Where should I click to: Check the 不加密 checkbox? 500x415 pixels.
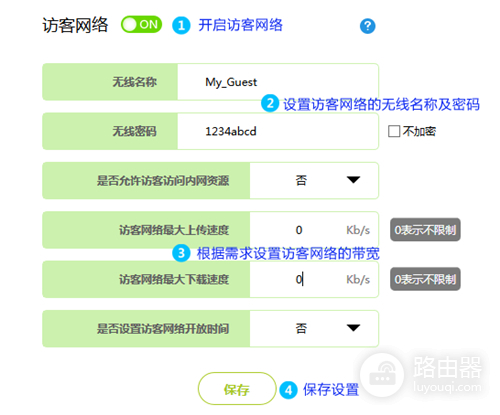[x=394, y=131]
